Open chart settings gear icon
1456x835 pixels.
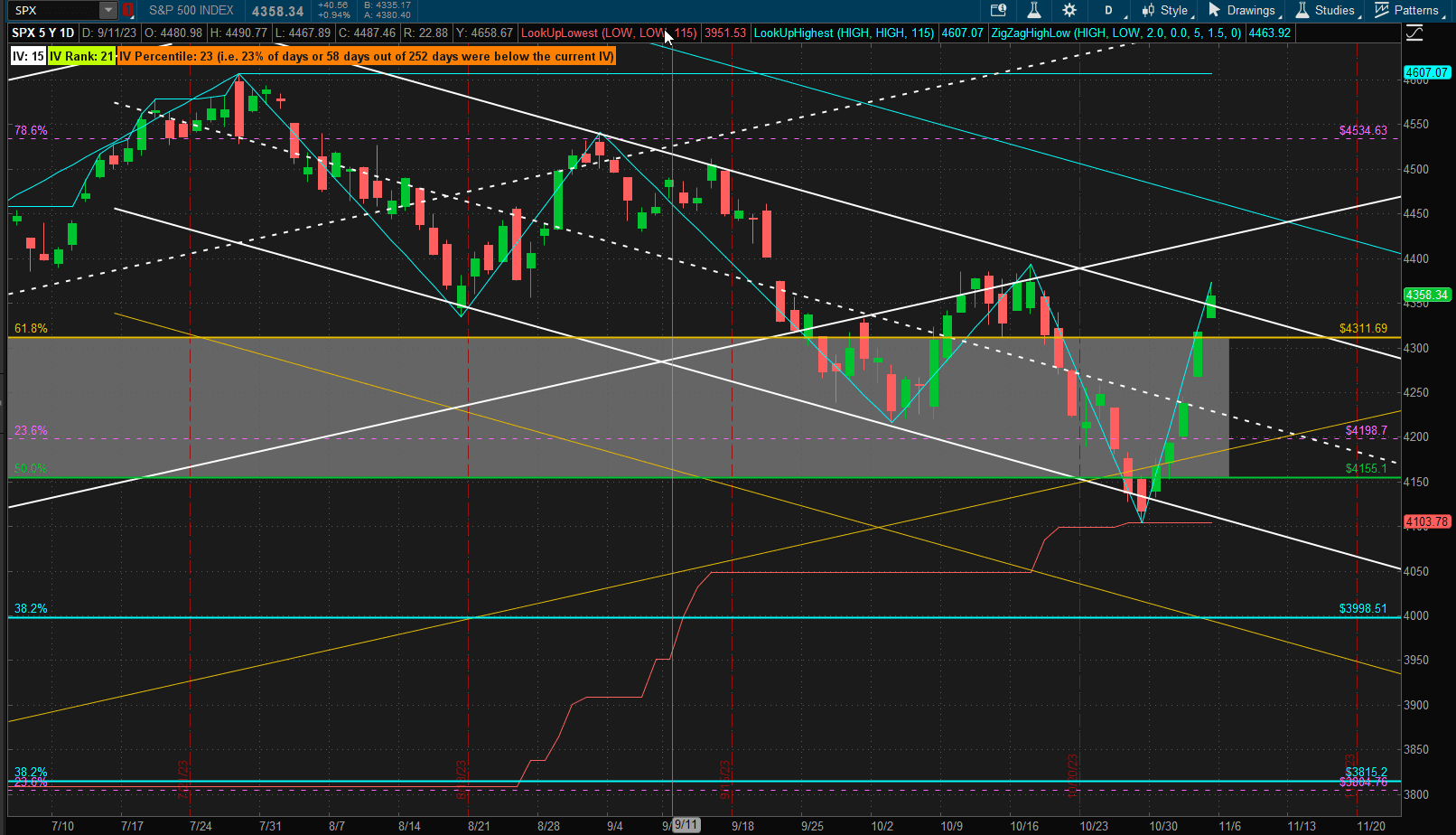tap(1069, 11)
